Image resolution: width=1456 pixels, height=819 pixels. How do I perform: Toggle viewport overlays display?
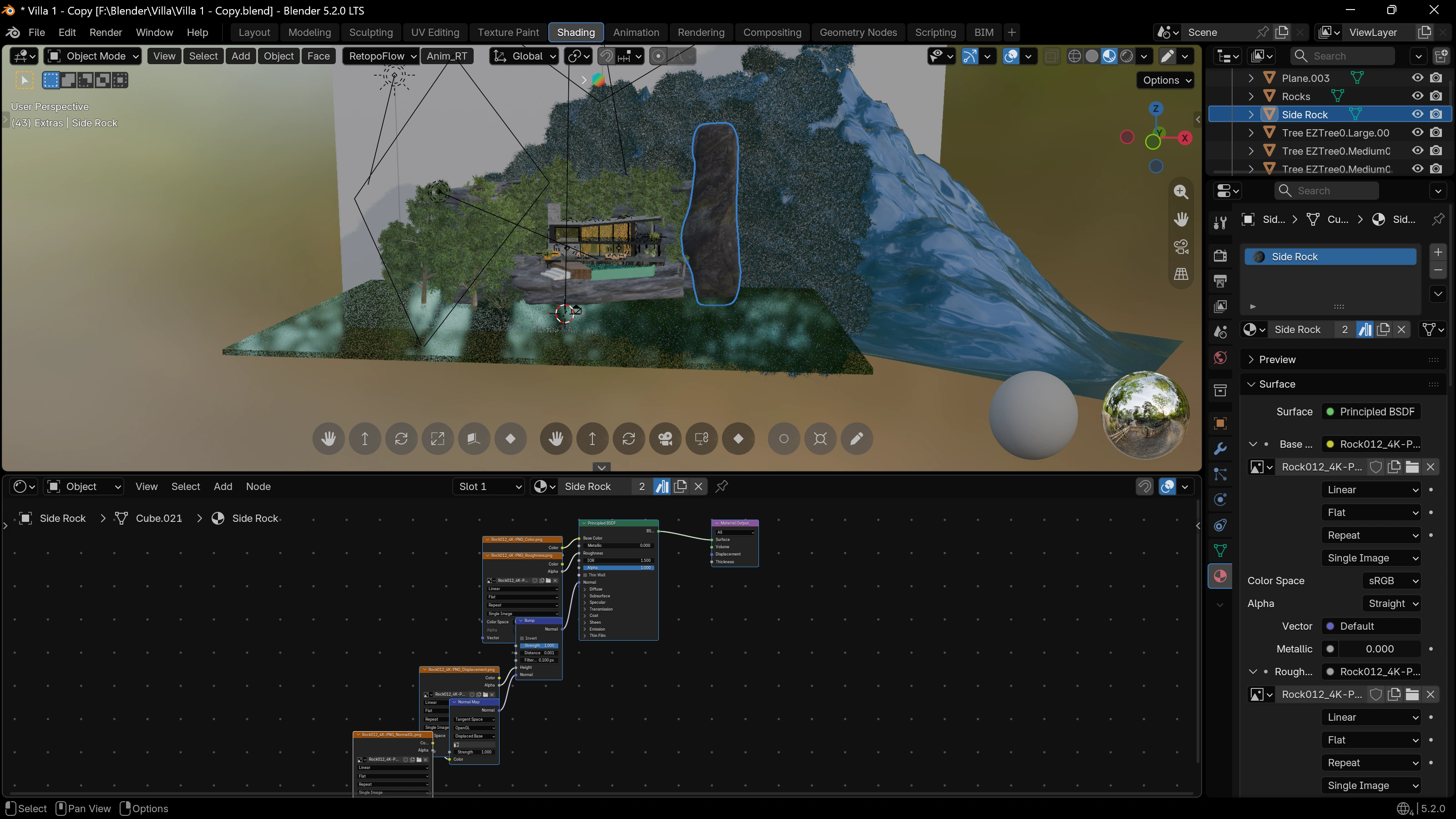pos(1011,56)
